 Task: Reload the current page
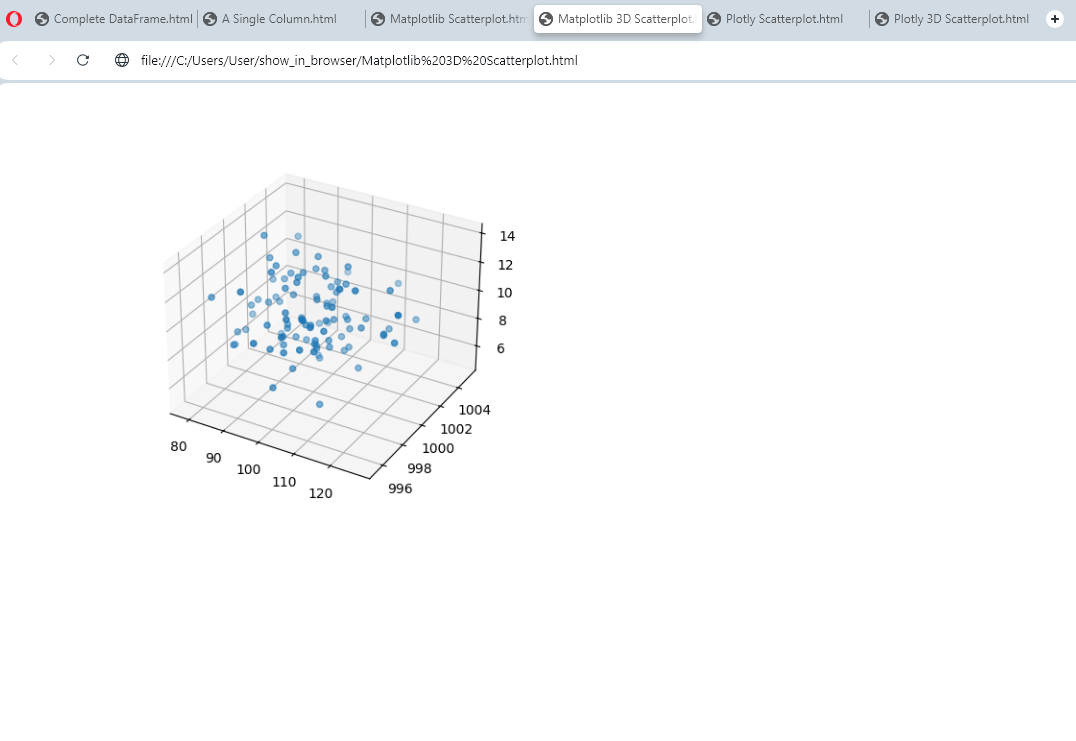click(x=83, y=60)
